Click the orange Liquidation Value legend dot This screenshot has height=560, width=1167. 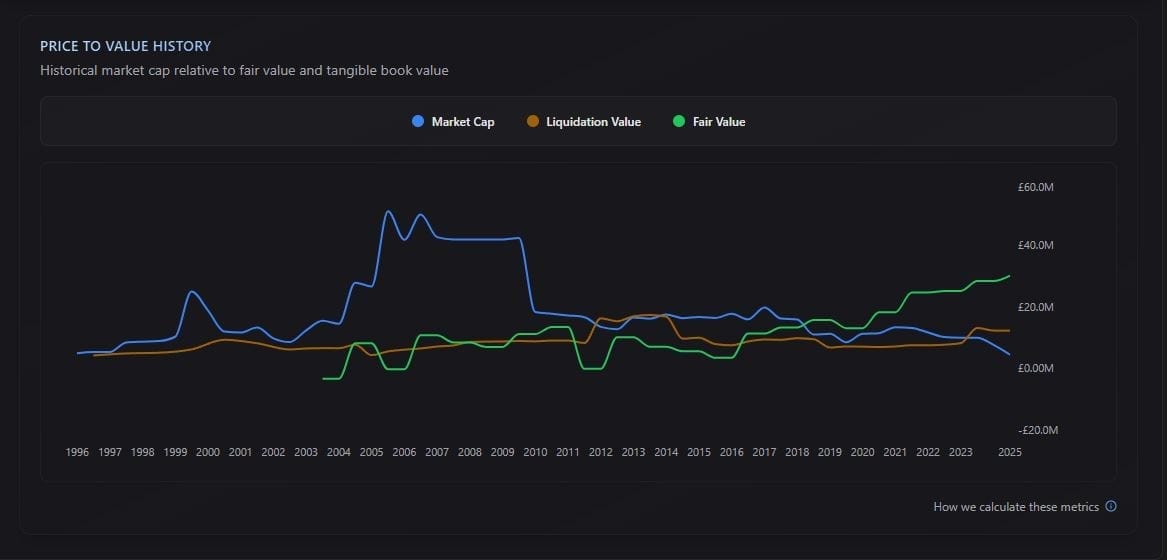coord(533,121)
